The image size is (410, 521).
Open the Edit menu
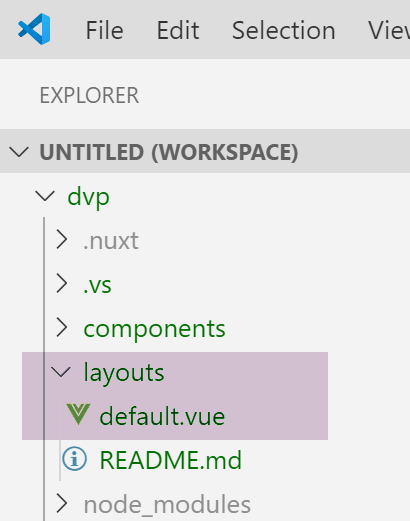click(x=178, y=30)
